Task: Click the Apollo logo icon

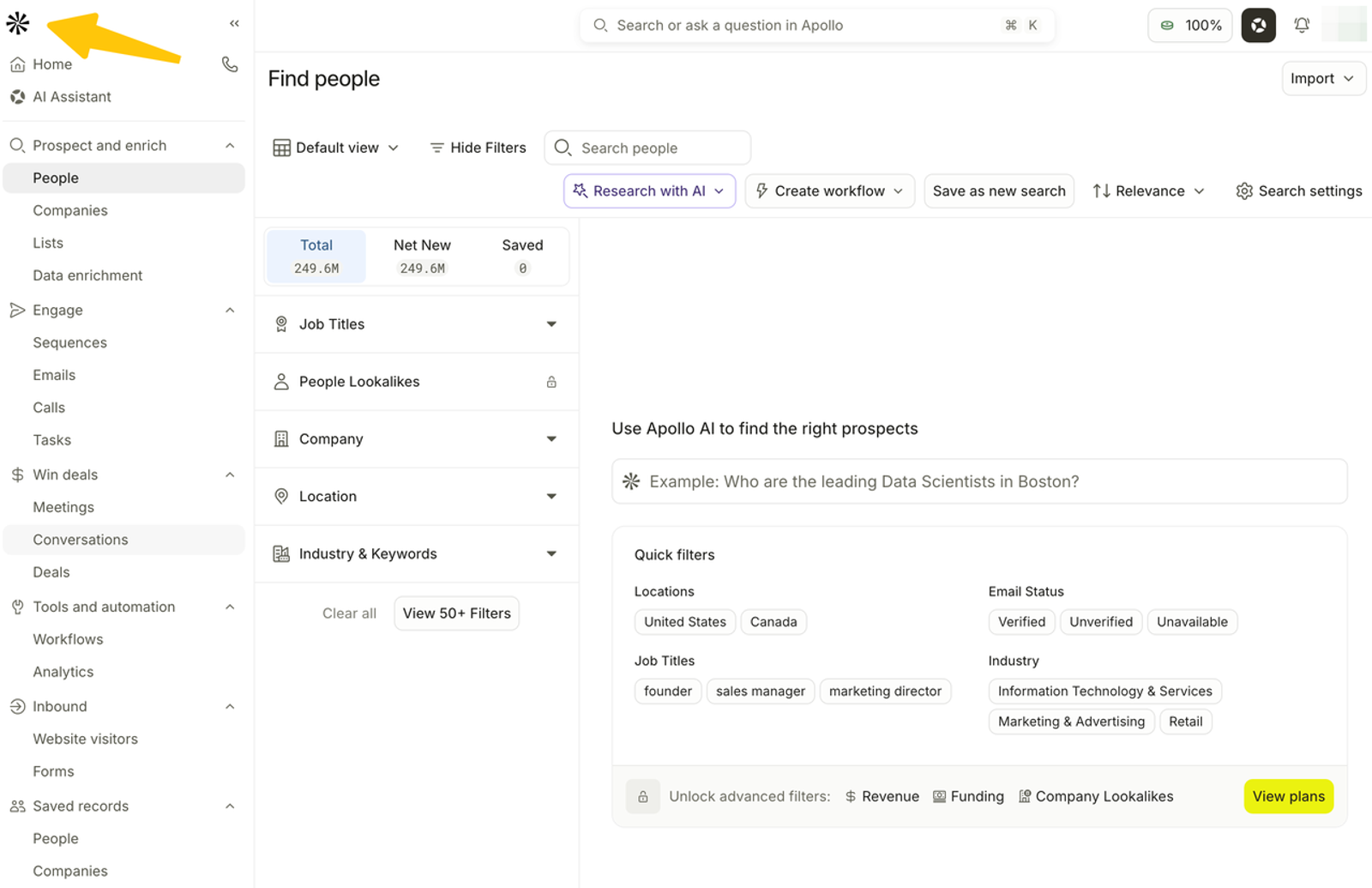Action: 18,23
